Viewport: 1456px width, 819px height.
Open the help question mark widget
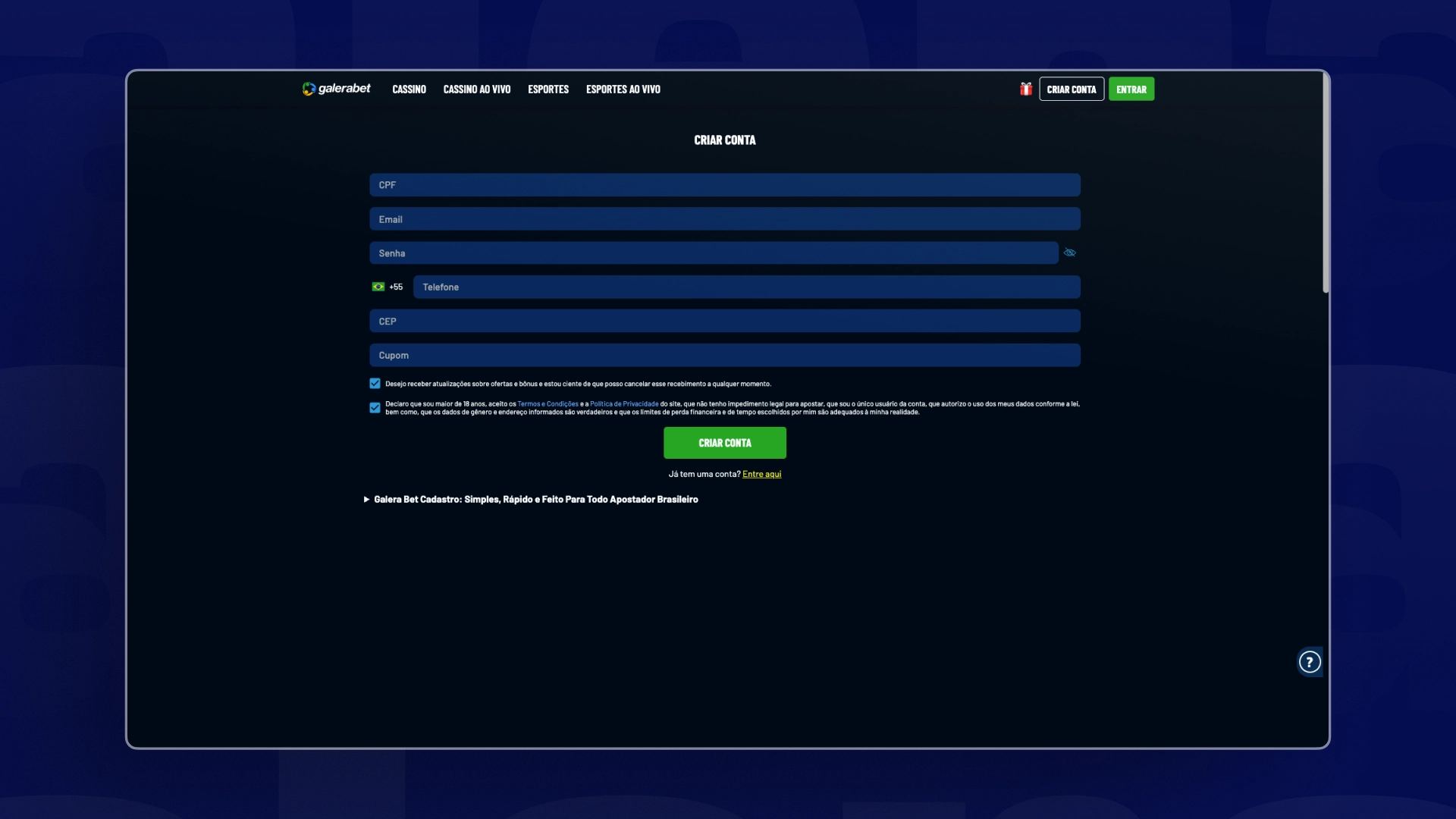(1310, 662)
